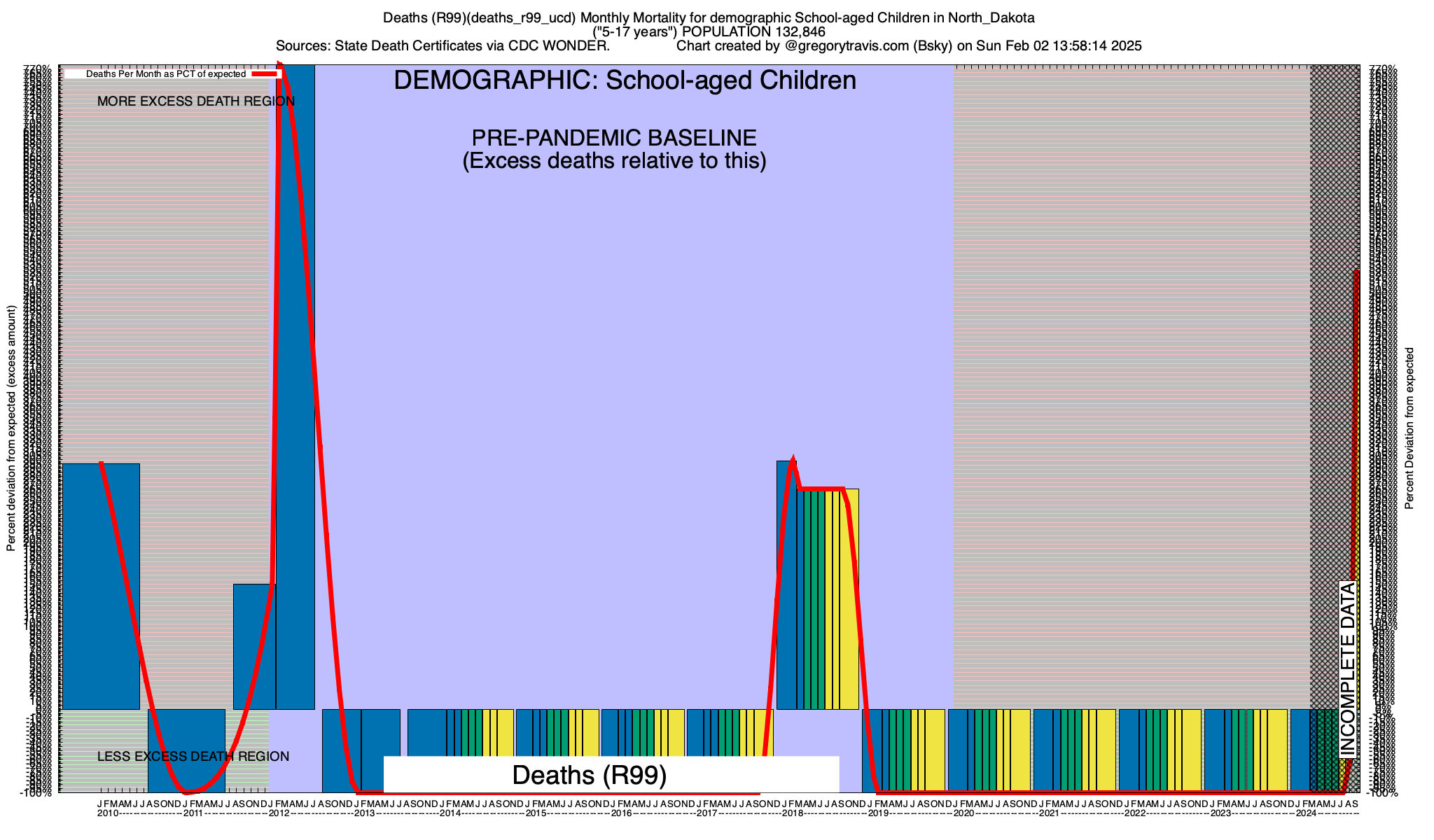Screen dimensions: 1434x840
Task: Click the vertical 'INCOMPLETE DATA' label
Action: [1348, 670]
